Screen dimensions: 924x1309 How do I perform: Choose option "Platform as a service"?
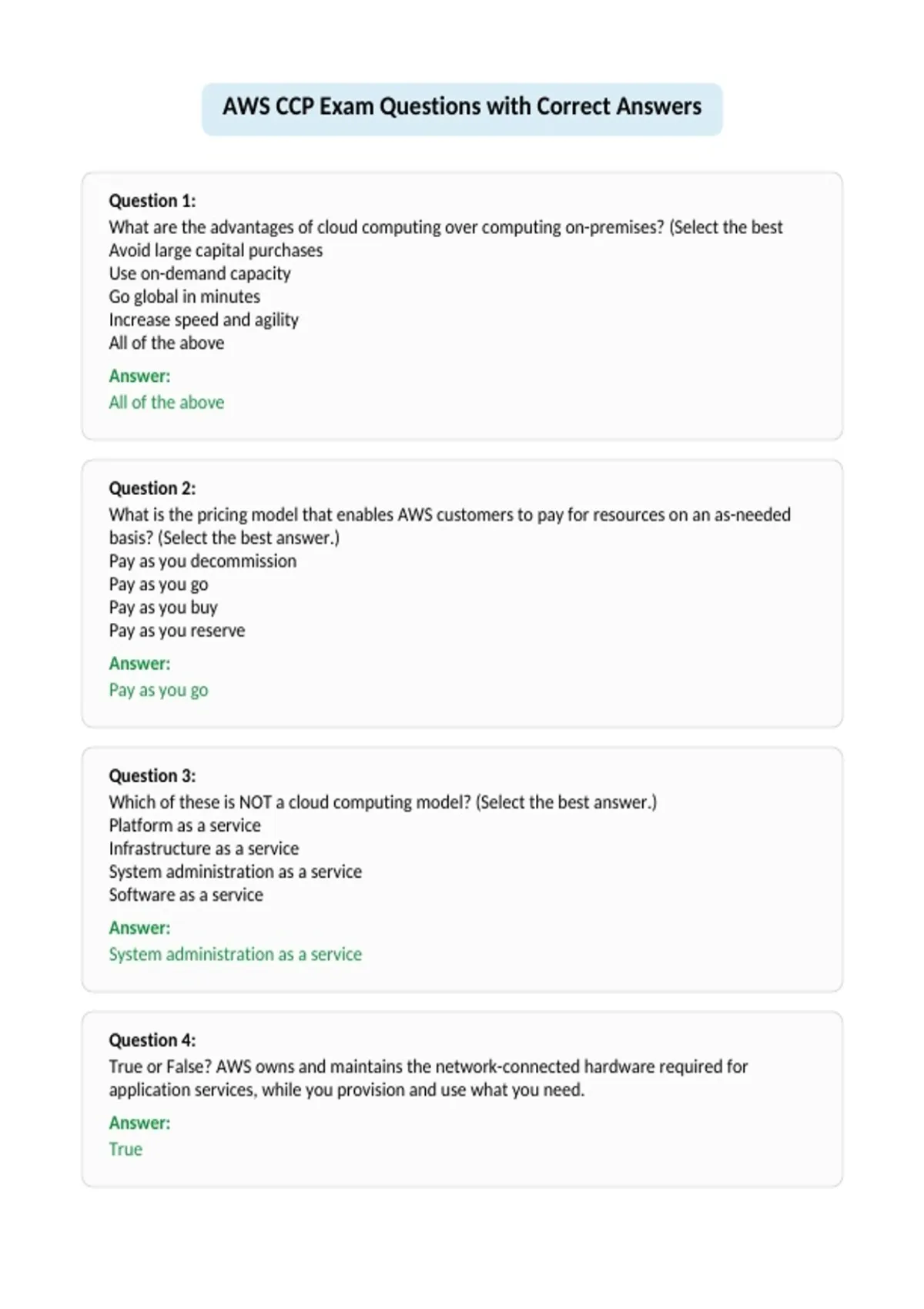pos(185,825)
